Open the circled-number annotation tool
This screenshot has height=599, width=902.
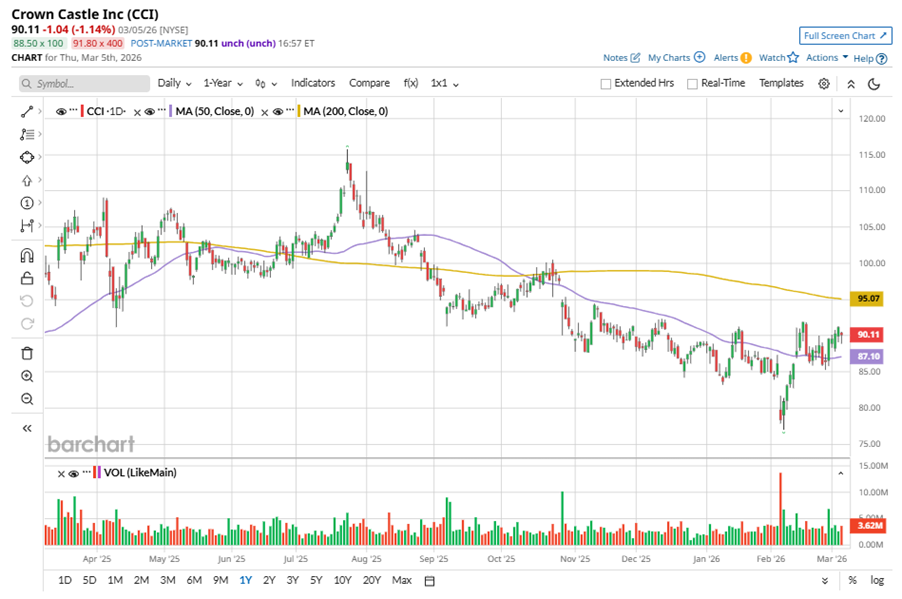pos(27,203)
